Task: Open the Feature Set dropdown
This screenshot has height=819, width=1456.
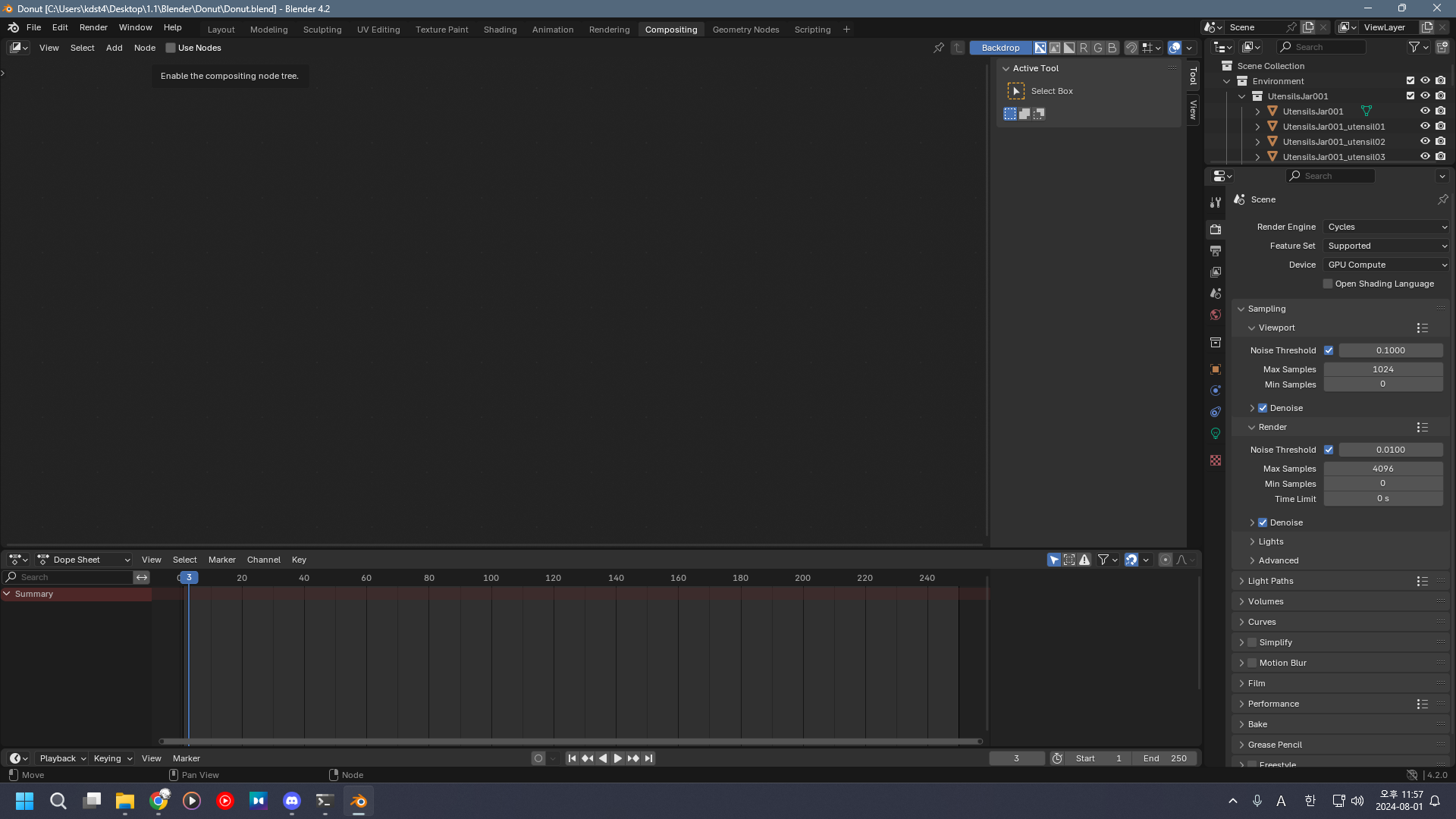Action: tap(1386, 246)
